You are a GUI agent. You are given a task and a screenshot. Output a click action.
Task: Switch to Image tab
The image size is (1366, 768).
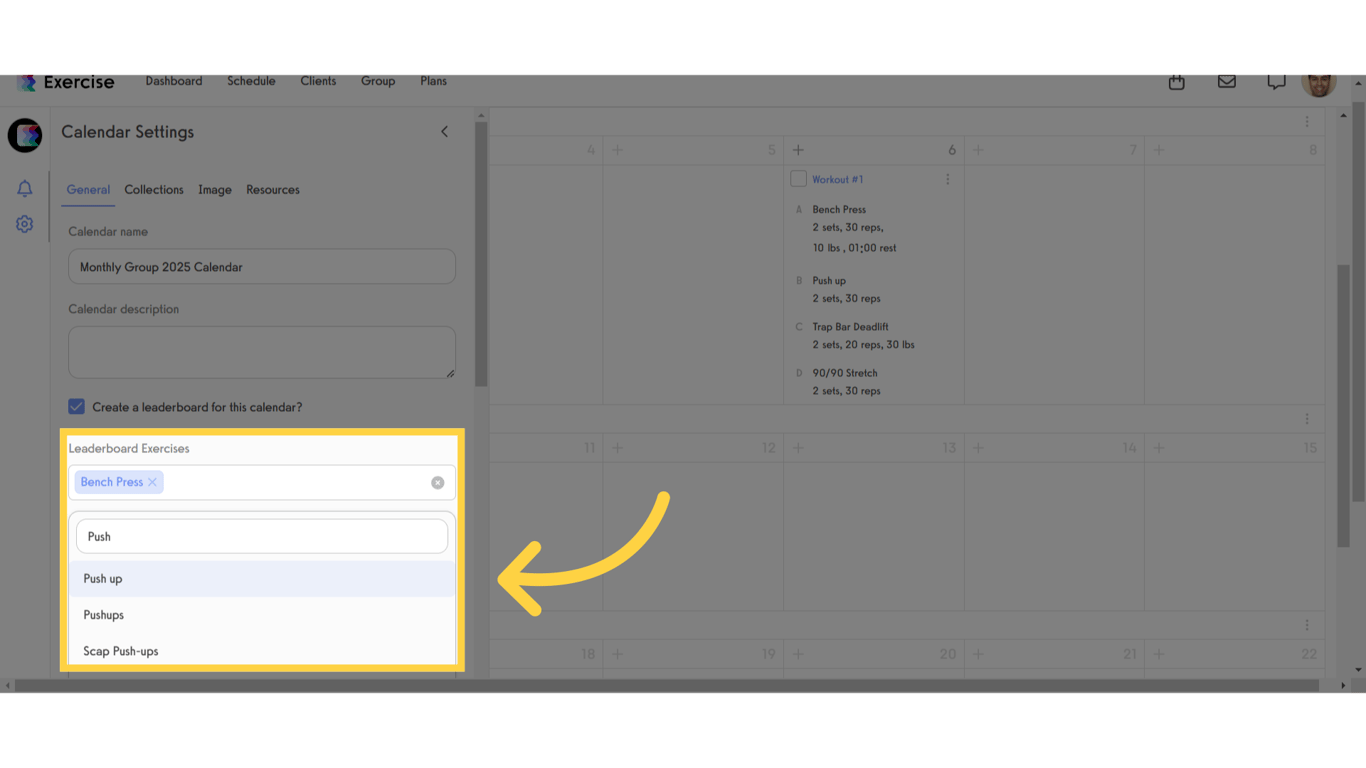coord(215,190)
